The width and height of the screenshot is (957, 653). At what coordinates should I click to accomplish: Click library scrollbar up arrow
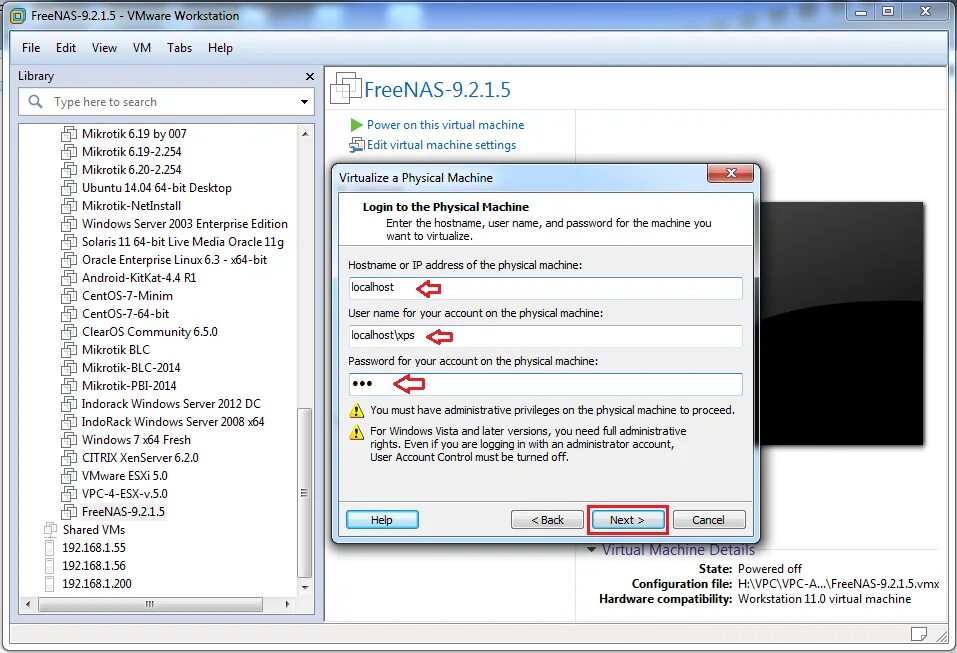click(x=305, y=134)
